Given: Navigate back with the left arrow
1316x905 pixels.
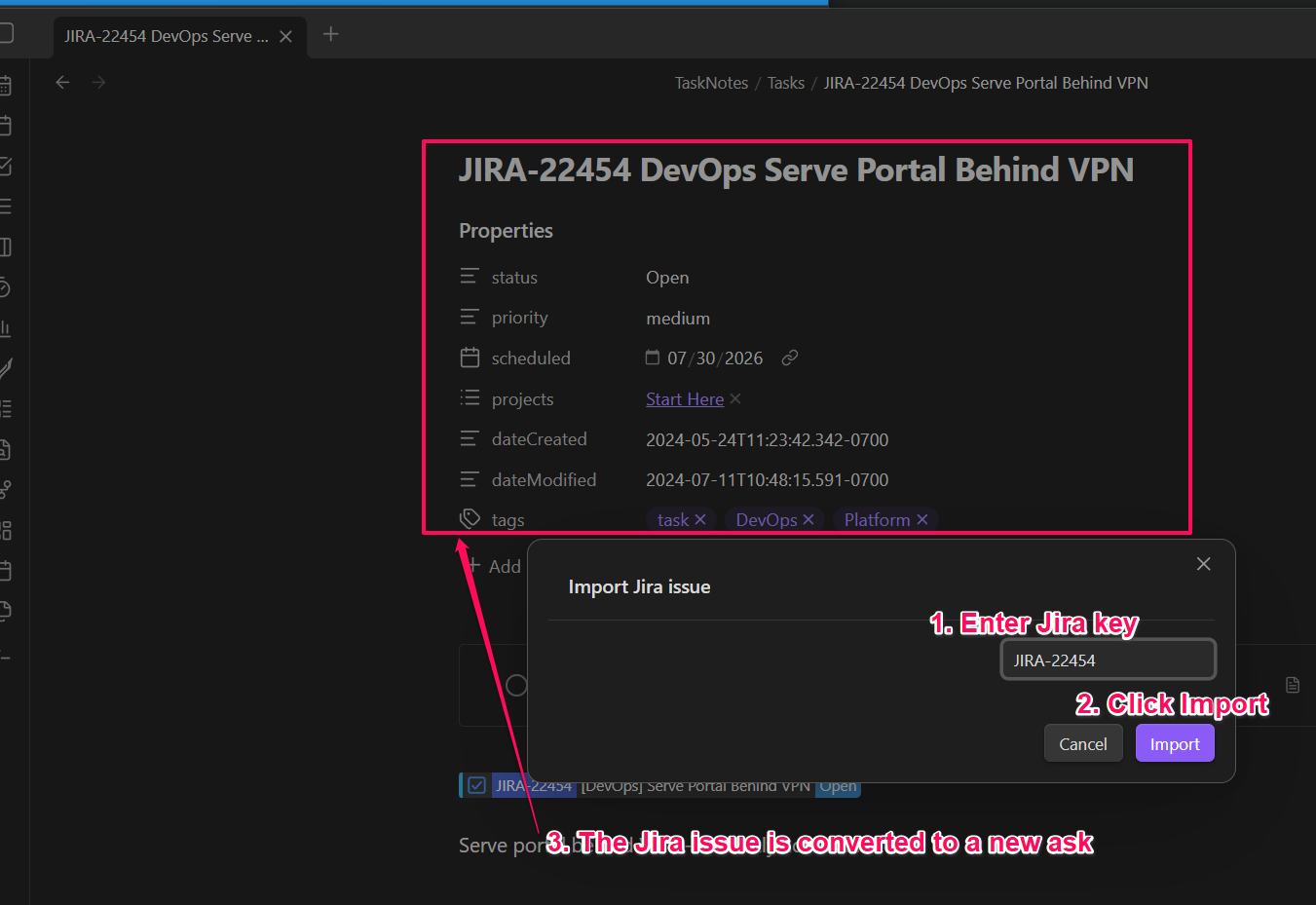Looking at the screenshot, I should (x=63, y=83).
